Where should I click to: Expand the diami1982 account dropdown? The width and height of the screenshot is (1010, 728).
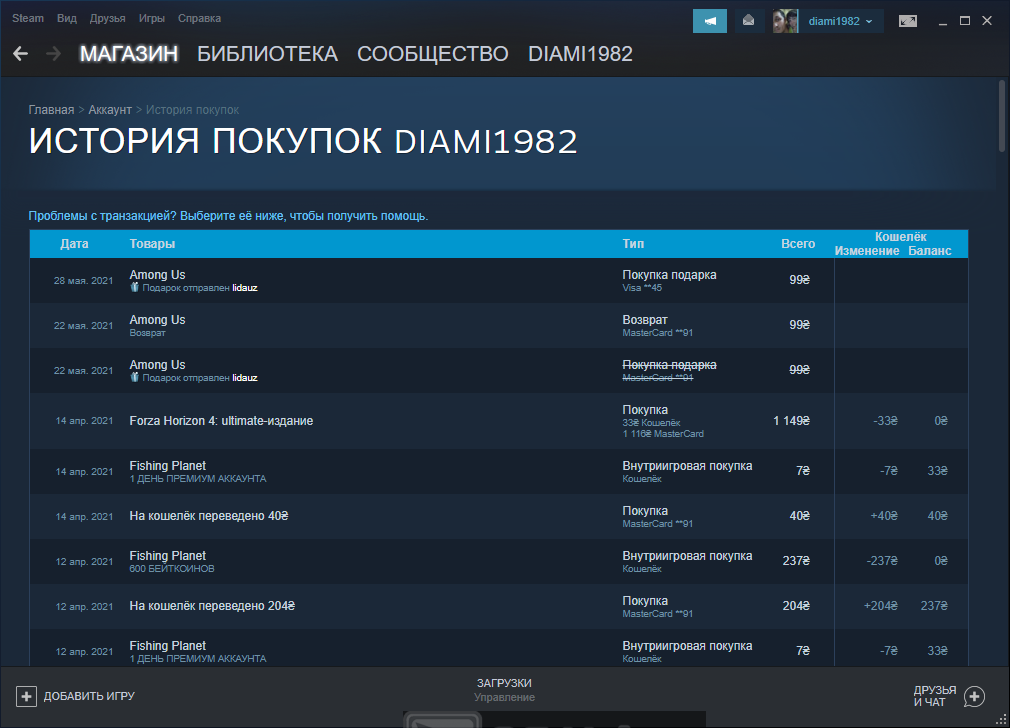click(x=840, y=21)
